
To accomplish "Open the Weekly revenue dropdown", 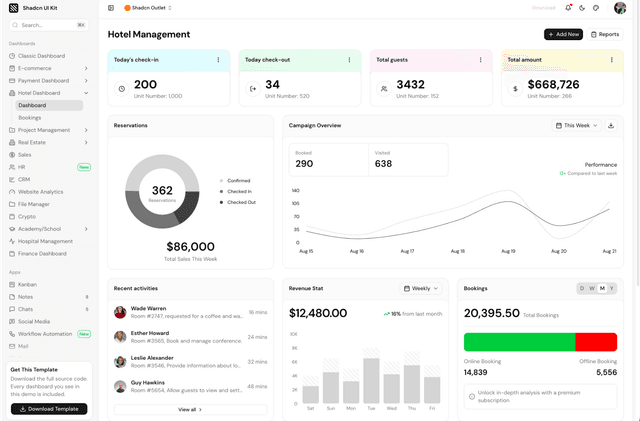I will (421, 288).
